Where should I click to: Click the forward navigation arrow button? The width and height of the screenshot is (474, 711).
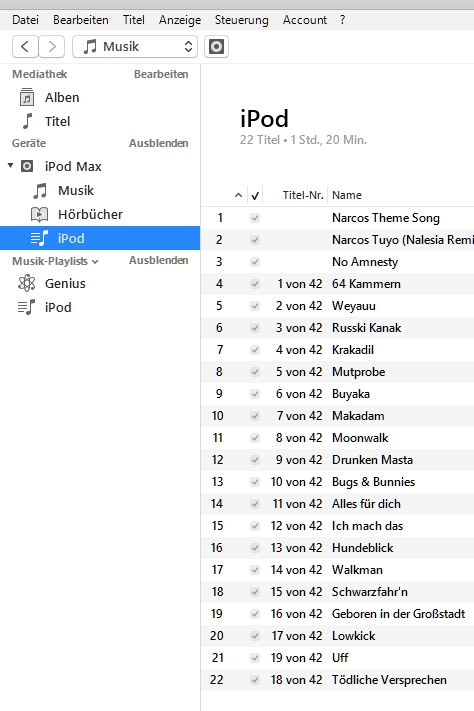(52, 47)
